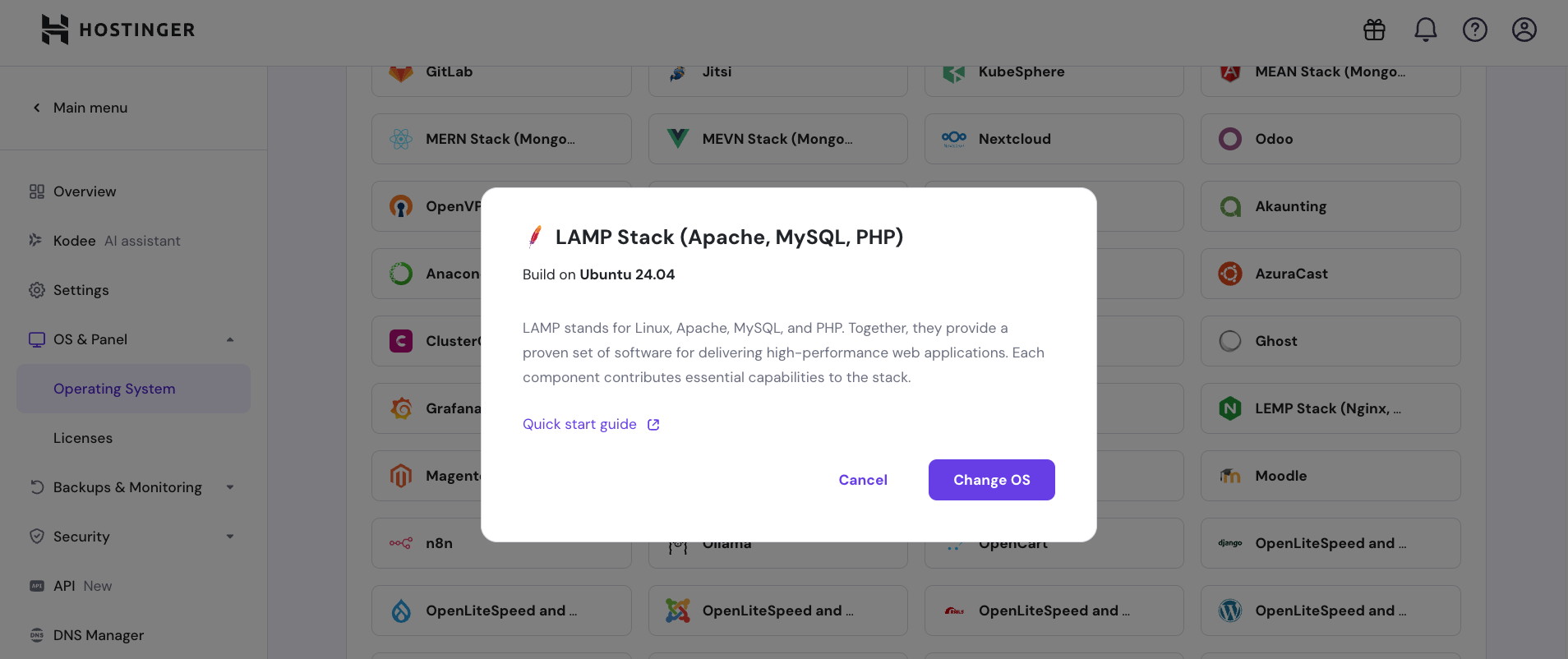
Task: Click the Hostinger logo
Action: point(118,30)
